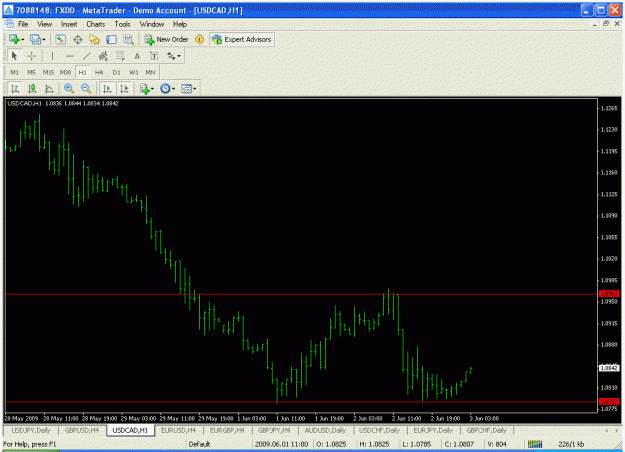Switch to M5 timeframe

point(31,72)
